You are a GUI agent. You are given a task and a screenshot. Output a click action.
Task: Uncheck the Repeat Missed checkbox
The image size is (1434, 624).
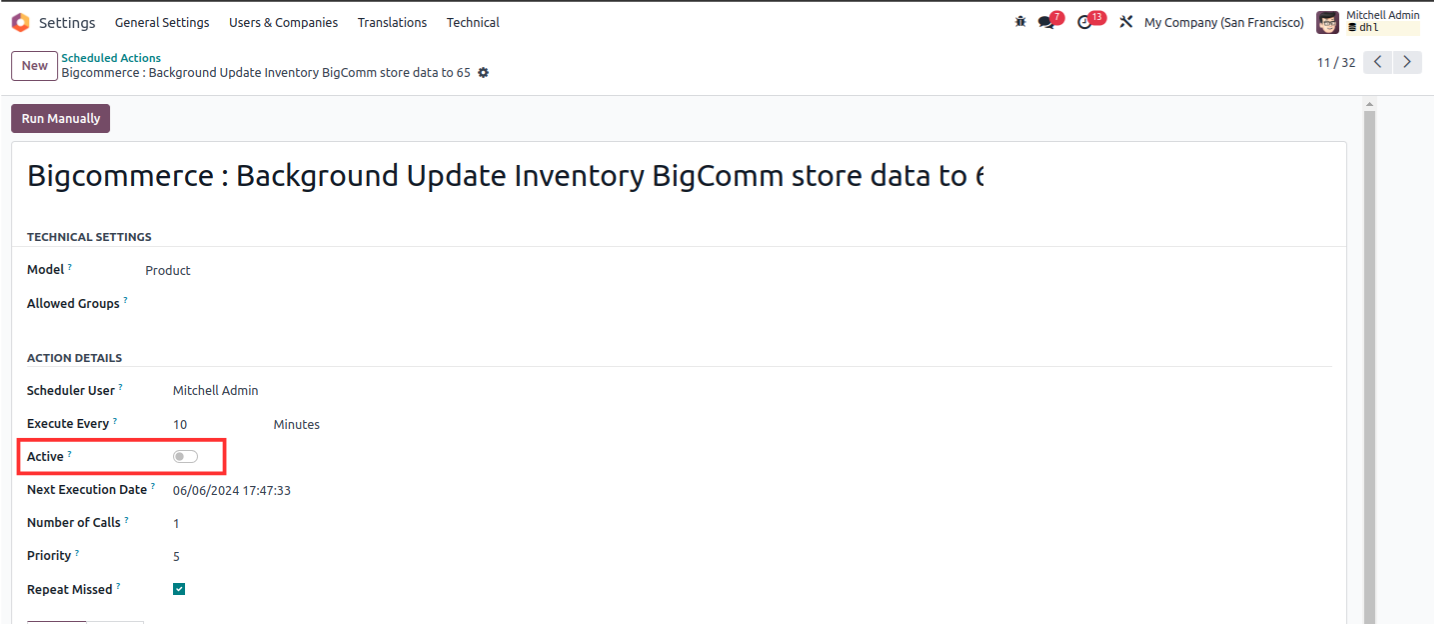click(x=179, y=589)
